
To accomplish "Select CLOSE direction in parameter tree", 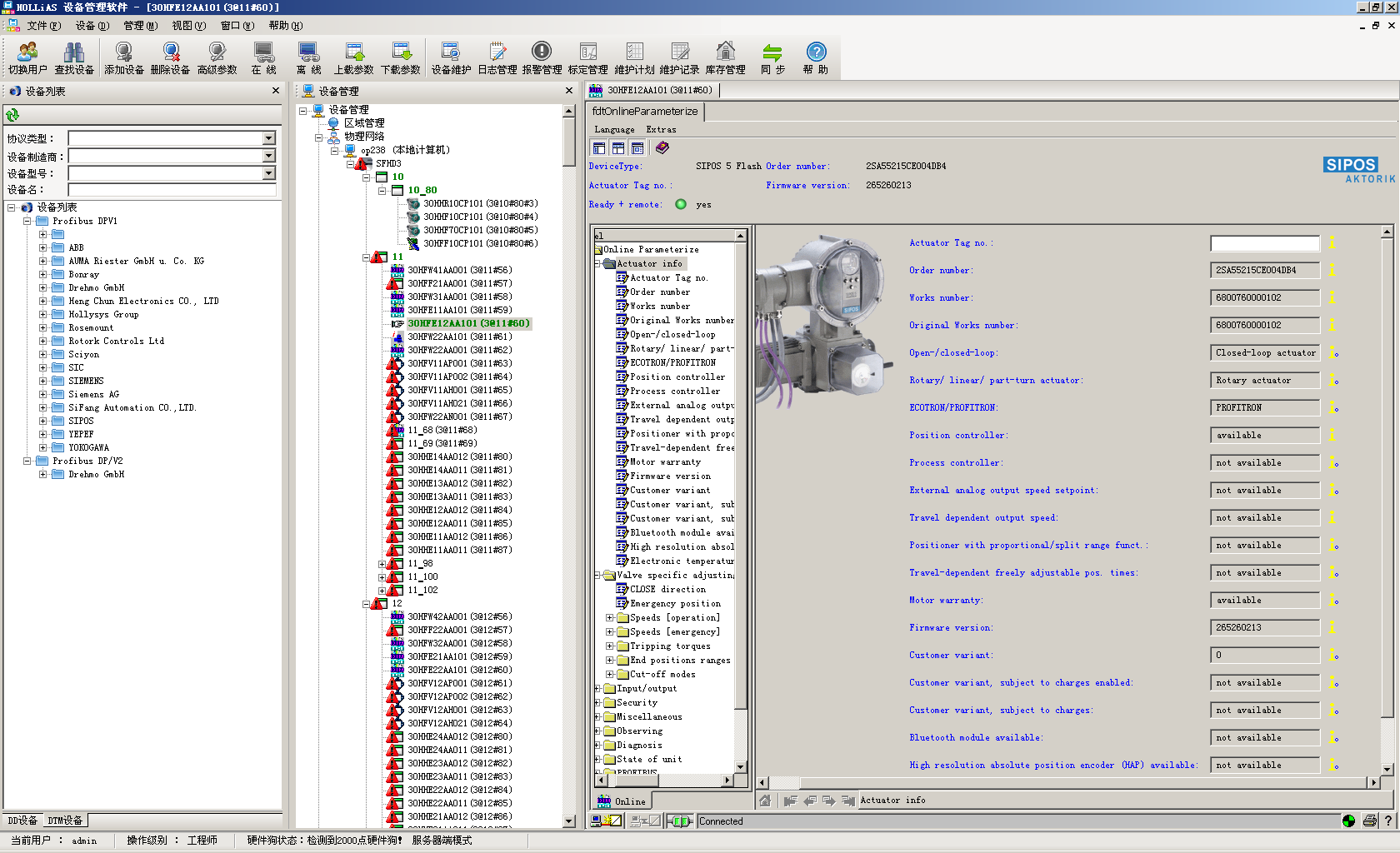I will (x=667, y=590).
